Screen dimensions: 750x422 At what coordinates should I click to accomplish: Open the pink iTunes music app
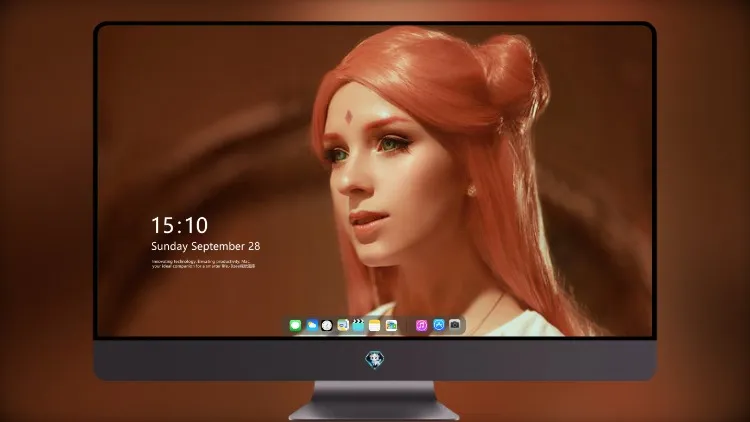421,325
